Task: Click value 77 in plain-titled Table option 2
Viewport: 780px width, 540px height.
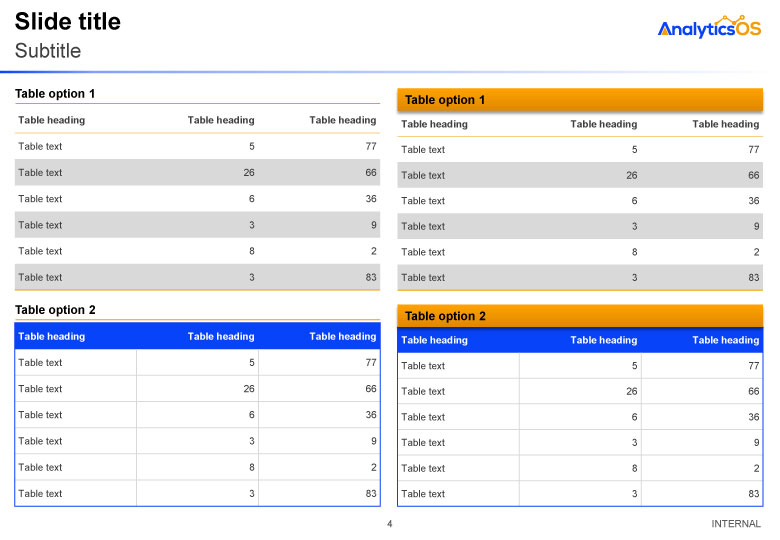Action: click(371, 362)
